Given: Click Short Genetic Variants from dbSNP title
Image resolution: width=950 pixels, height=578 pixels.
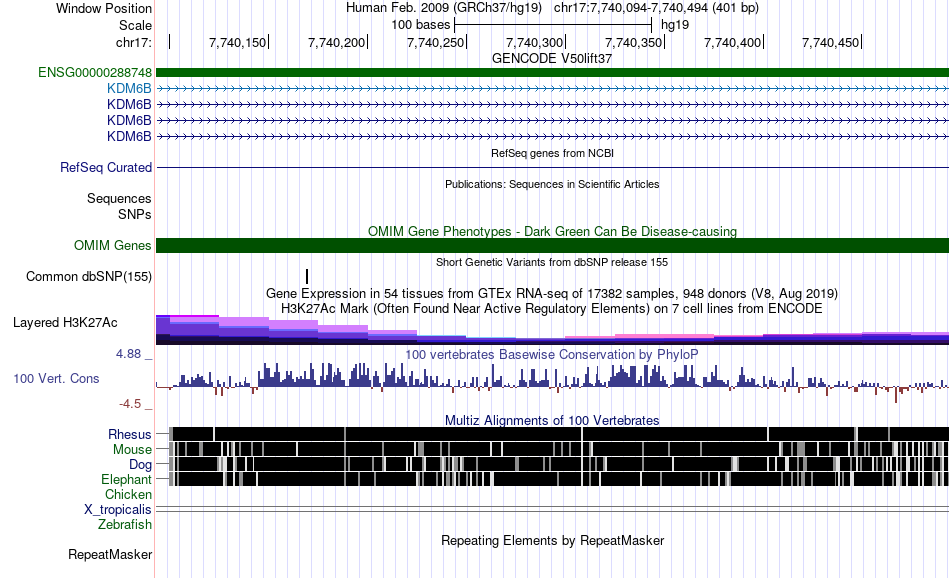Looking at the screenshot, I should tap(552, 262).
